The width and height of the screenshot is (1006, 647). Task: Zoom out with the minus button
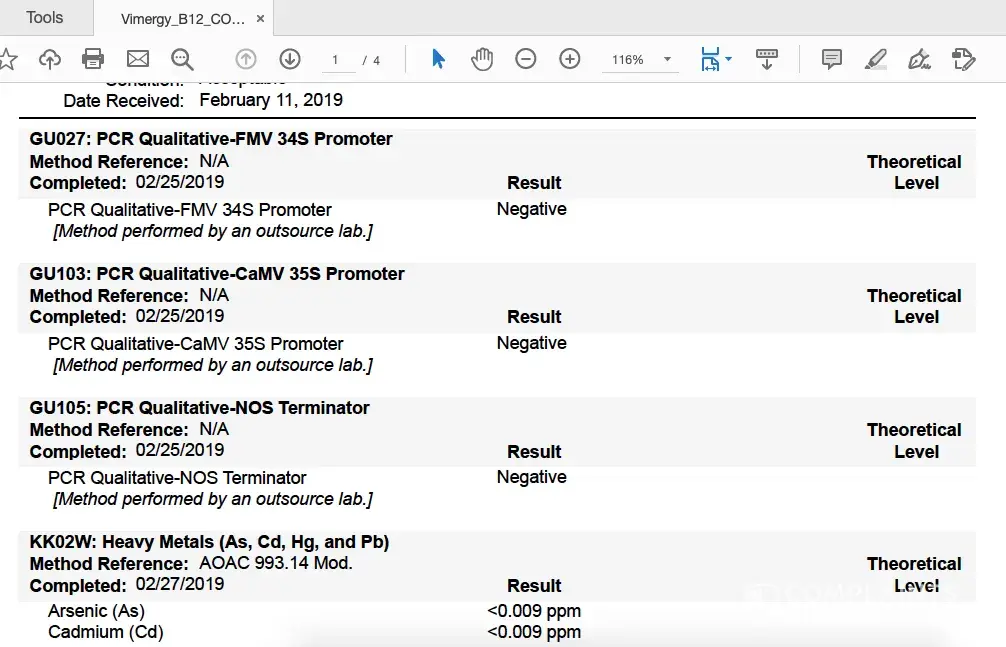pyautogui.click(x=526, y=60)
